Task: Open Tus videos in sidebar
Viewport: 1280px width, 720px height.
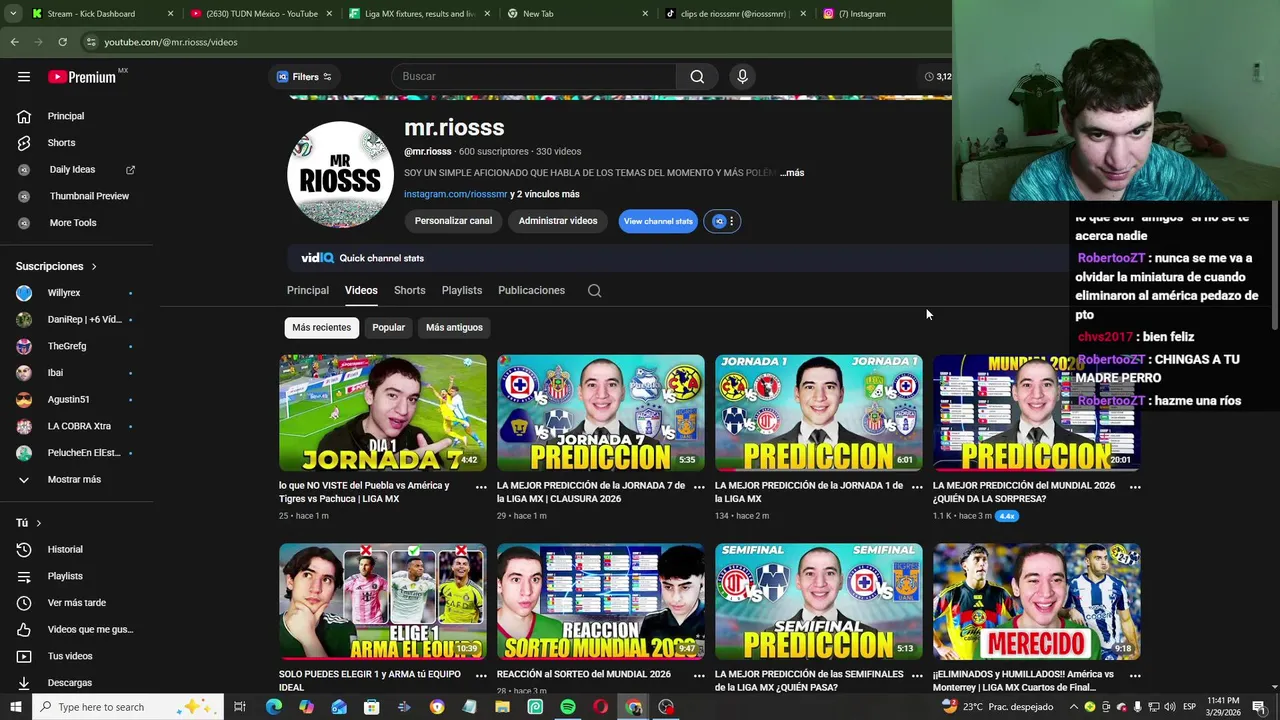Action: pos(70,656)
